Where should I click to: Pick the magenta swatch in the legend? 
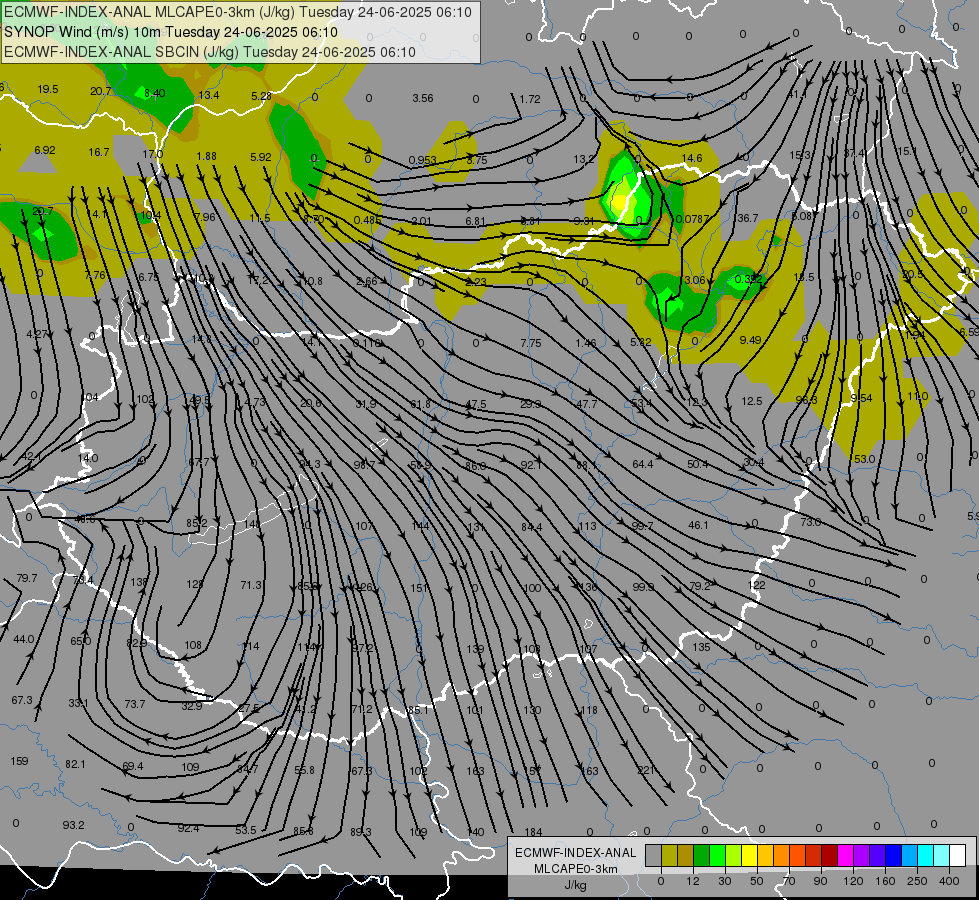(845, 855)
